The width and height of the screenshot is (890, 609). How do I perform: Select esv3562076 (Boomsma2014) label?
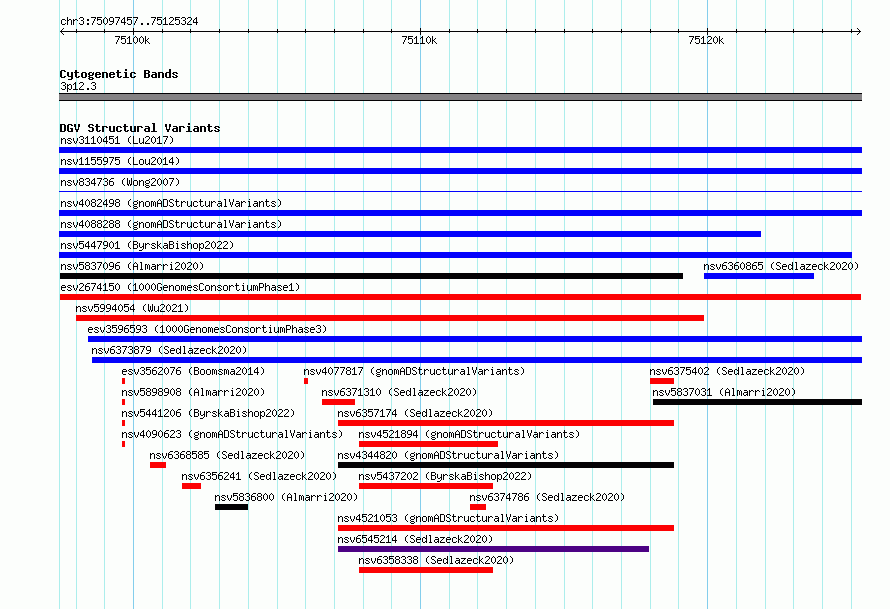(193, 371)
